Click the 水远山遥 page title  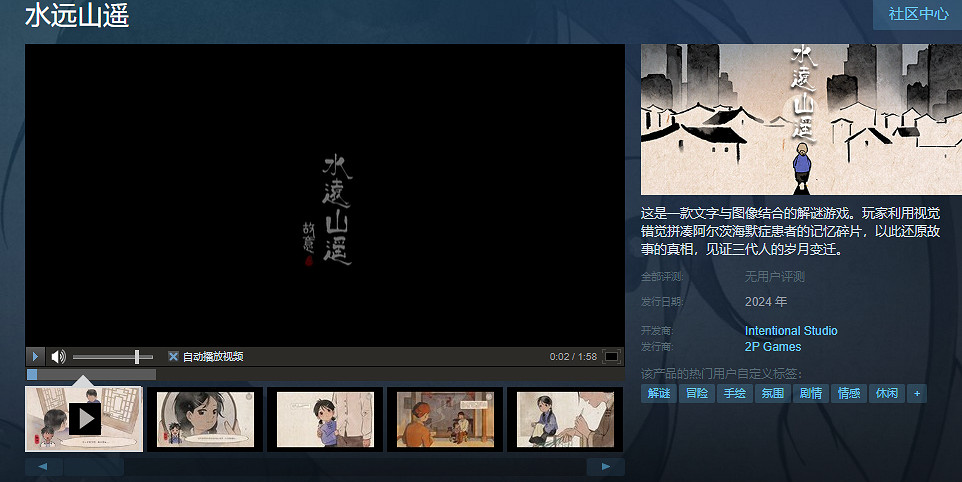click(77, 15)
